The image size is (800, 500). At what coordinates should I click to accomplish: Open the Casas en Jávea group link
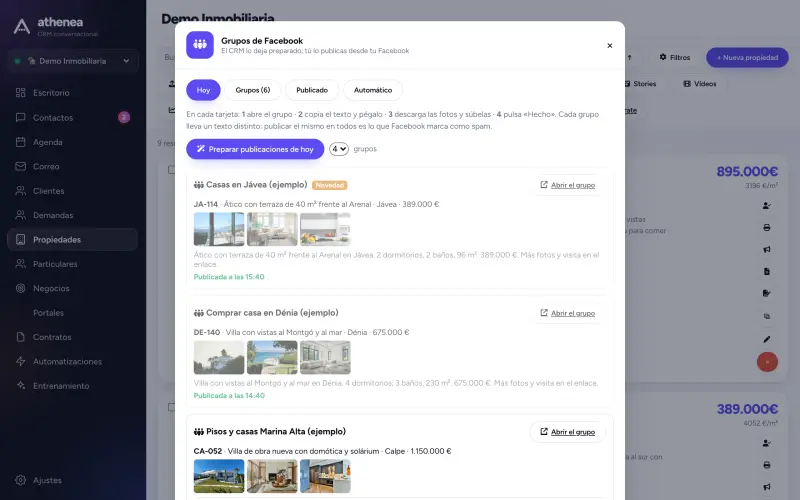(567, 185)
